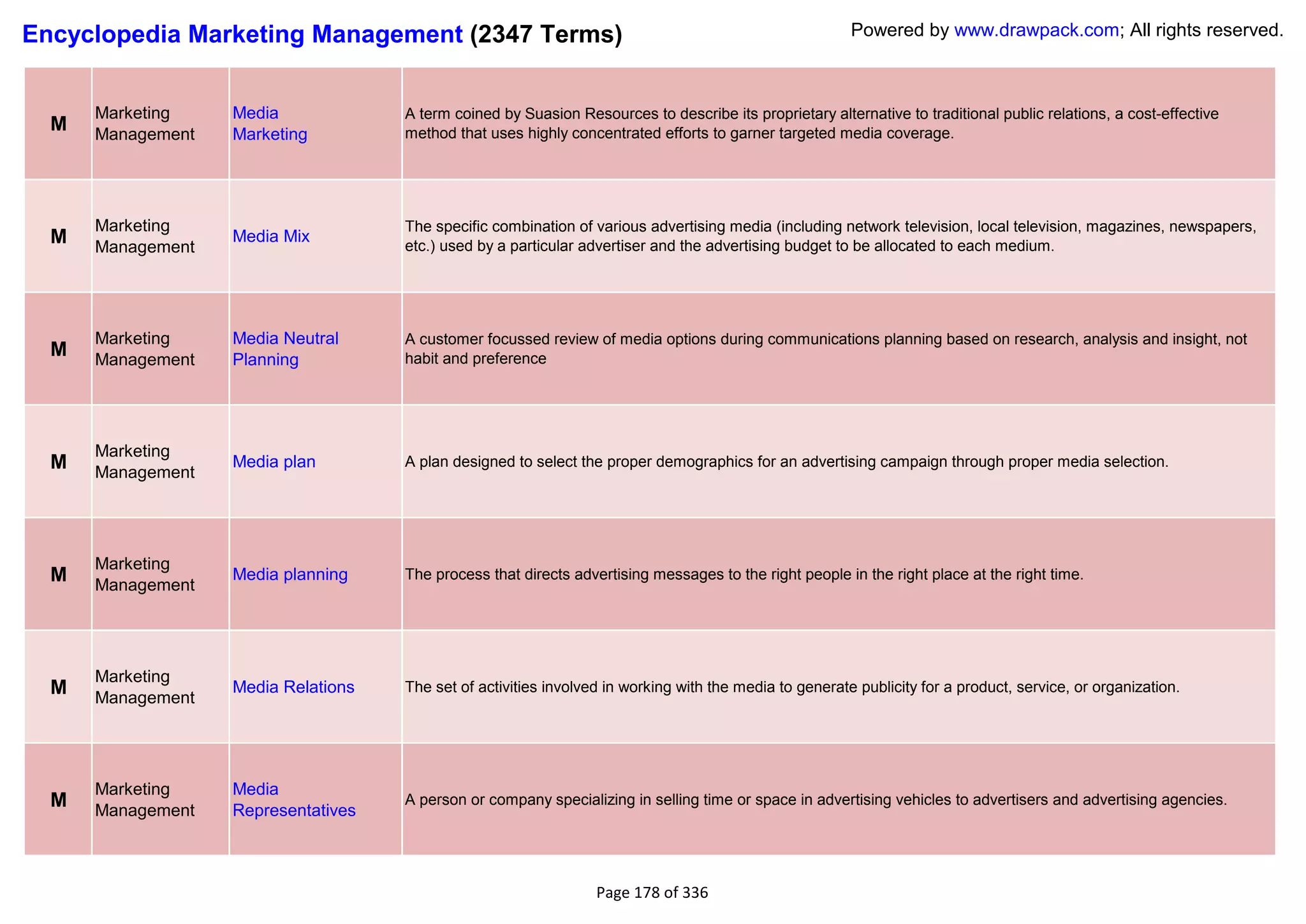Screen dimensions: 1306x924
Task: Click the 'All rights reserved.' text
Action: [x=1207, y=30]
